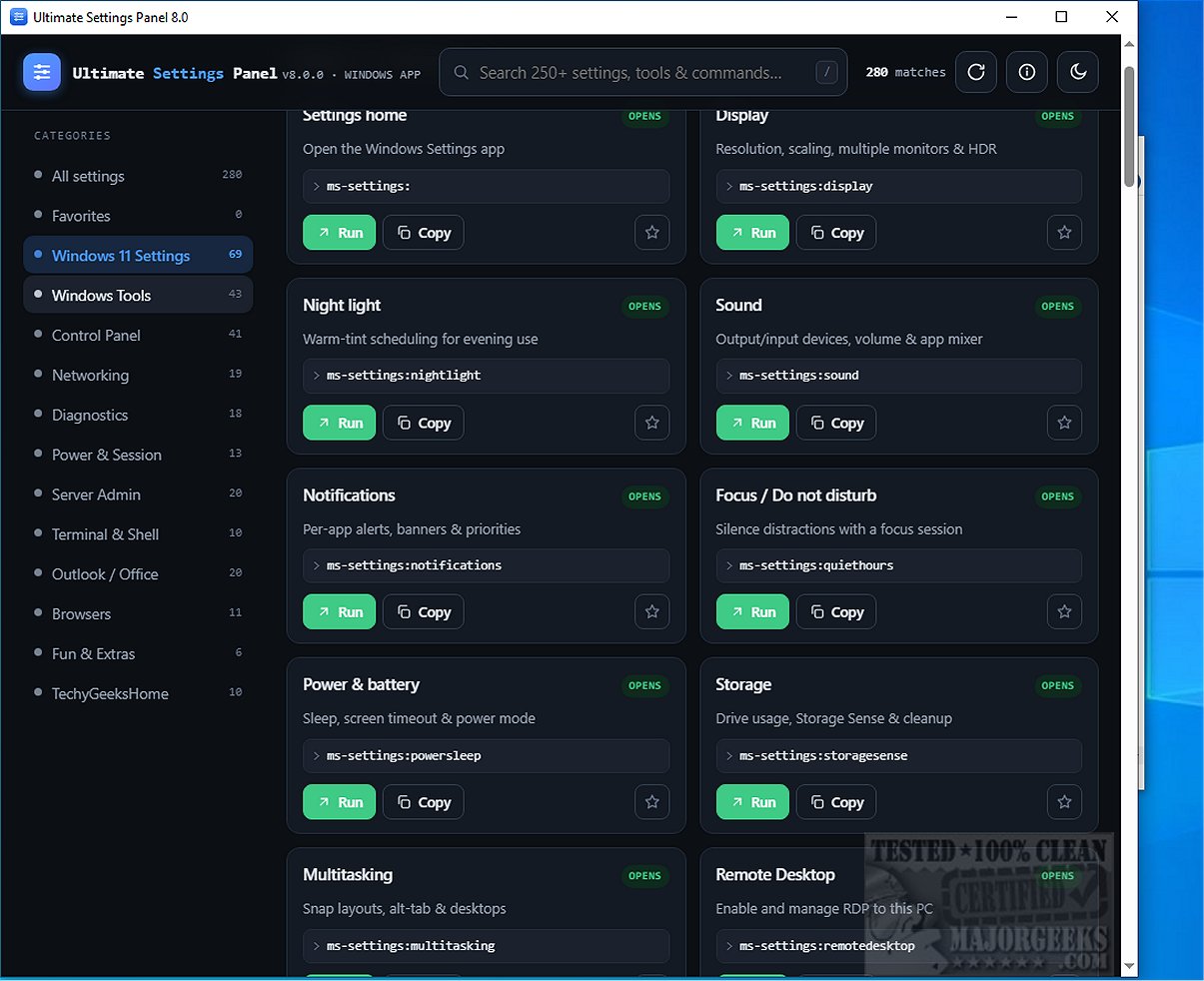Viewport: 1204px width, 981px height.
Task: Click the scrollbar down arrow
Action: tap(1129, 966)
